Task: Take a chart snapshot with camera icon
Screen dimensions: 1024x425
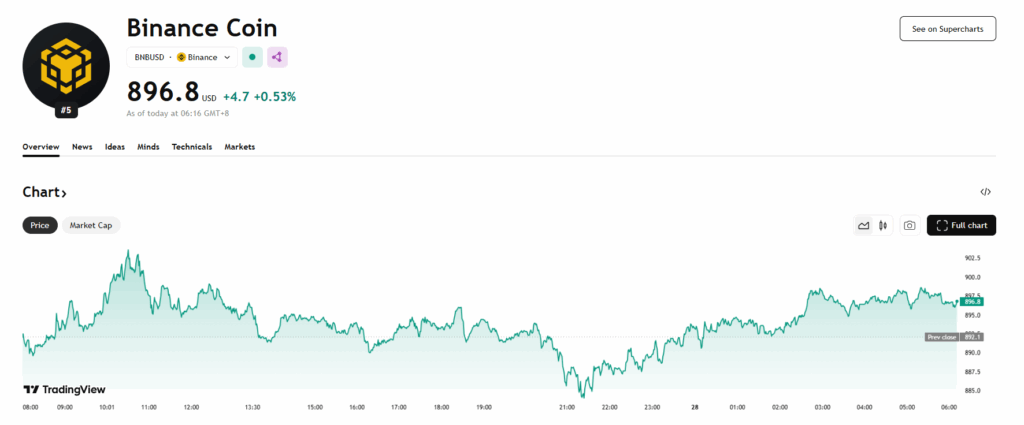Action: coord(909,226)
